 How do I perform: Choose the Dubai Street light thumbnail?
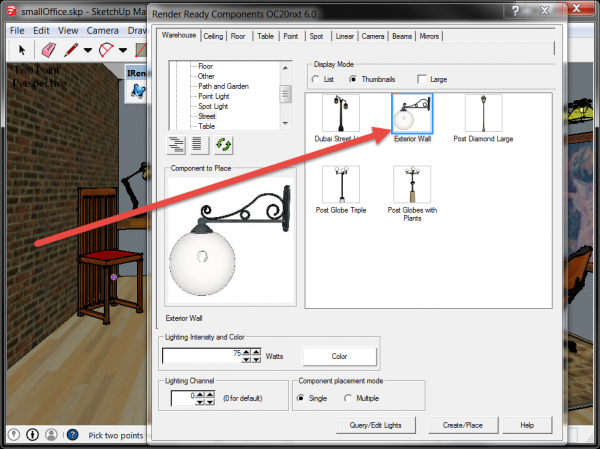click(x=341, y=113)
